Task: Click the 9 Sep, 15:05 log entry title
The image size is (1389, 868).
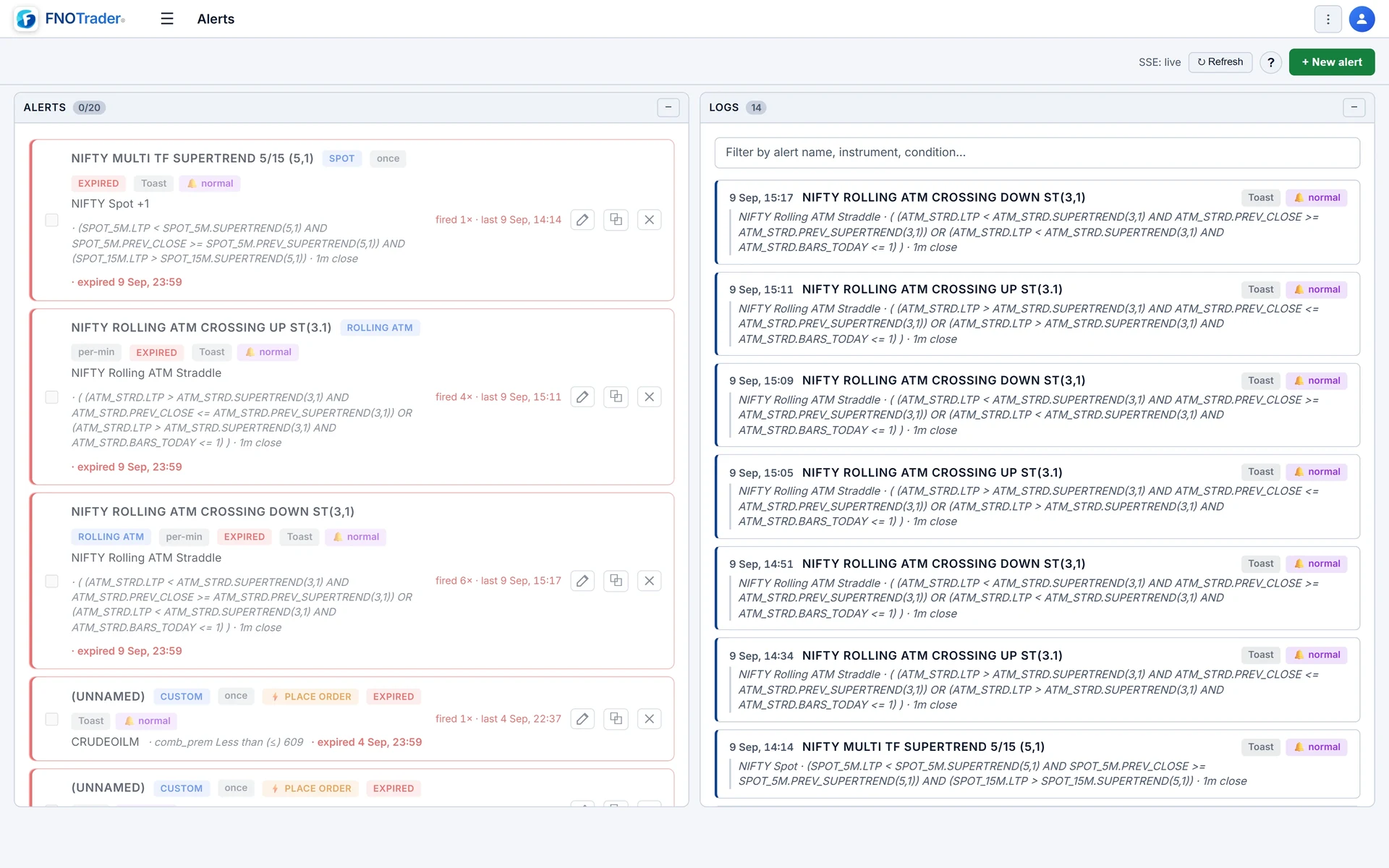Action: pos(932,472)
